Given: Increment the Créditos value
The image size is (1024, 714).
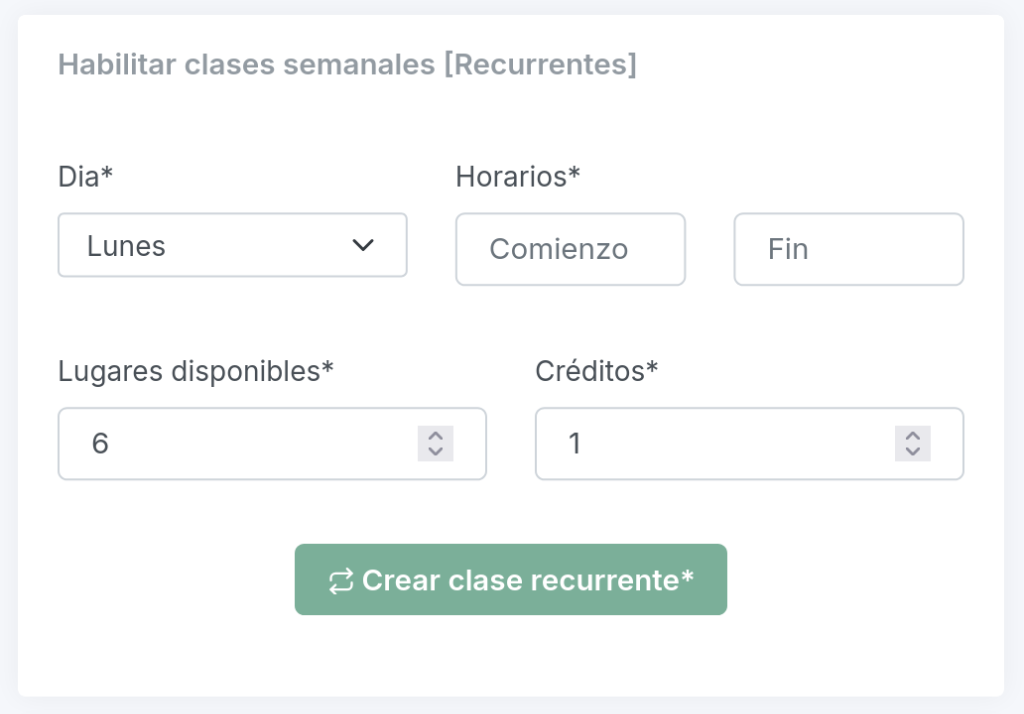Looking at the screenshot, I should pos(912,437).
